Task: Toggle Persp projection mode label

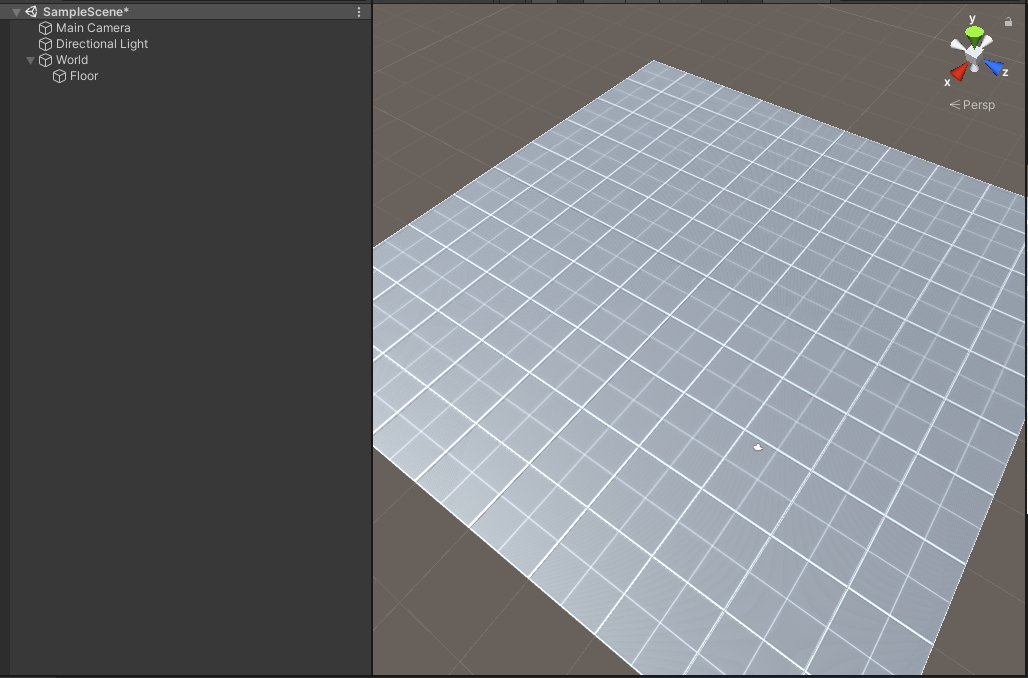Action: tap(972, 105)
